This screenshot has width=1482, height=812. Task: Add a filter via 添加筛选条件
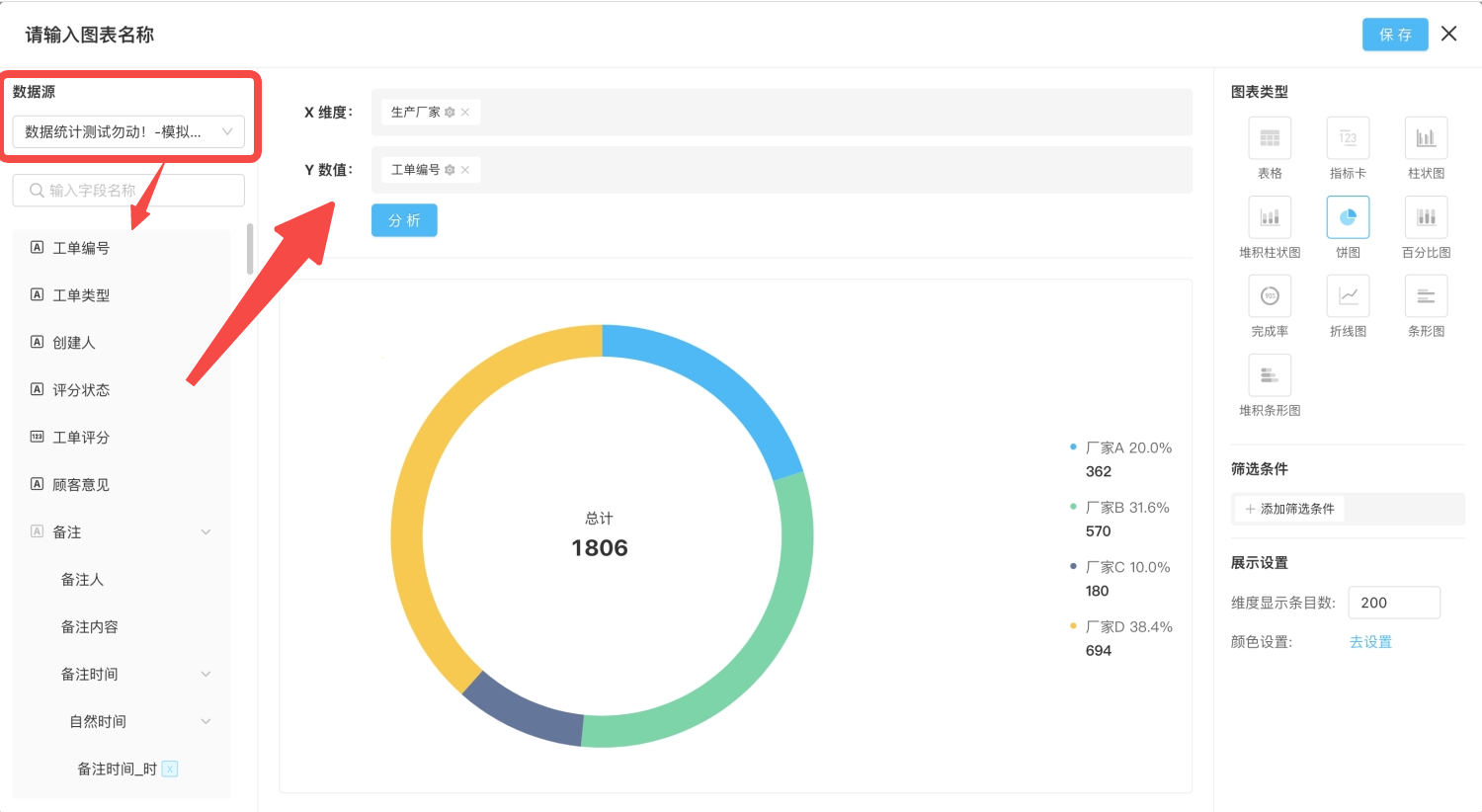click(x=1289, y=509)
